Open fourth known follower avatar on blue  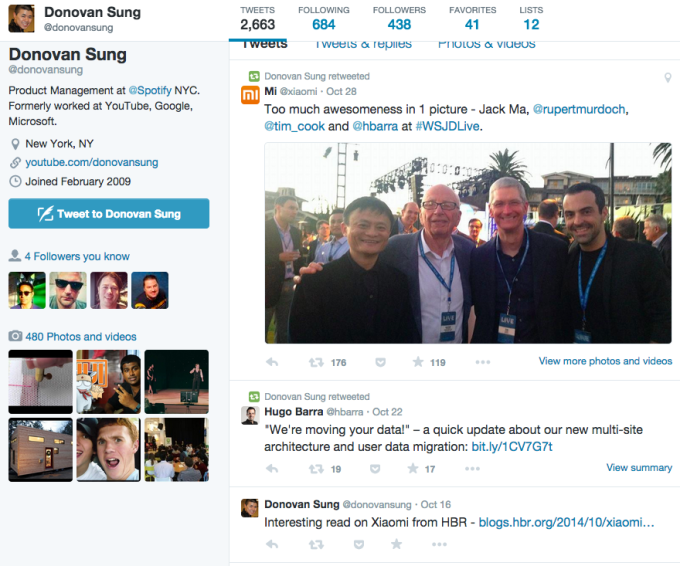tap(150, 290)
